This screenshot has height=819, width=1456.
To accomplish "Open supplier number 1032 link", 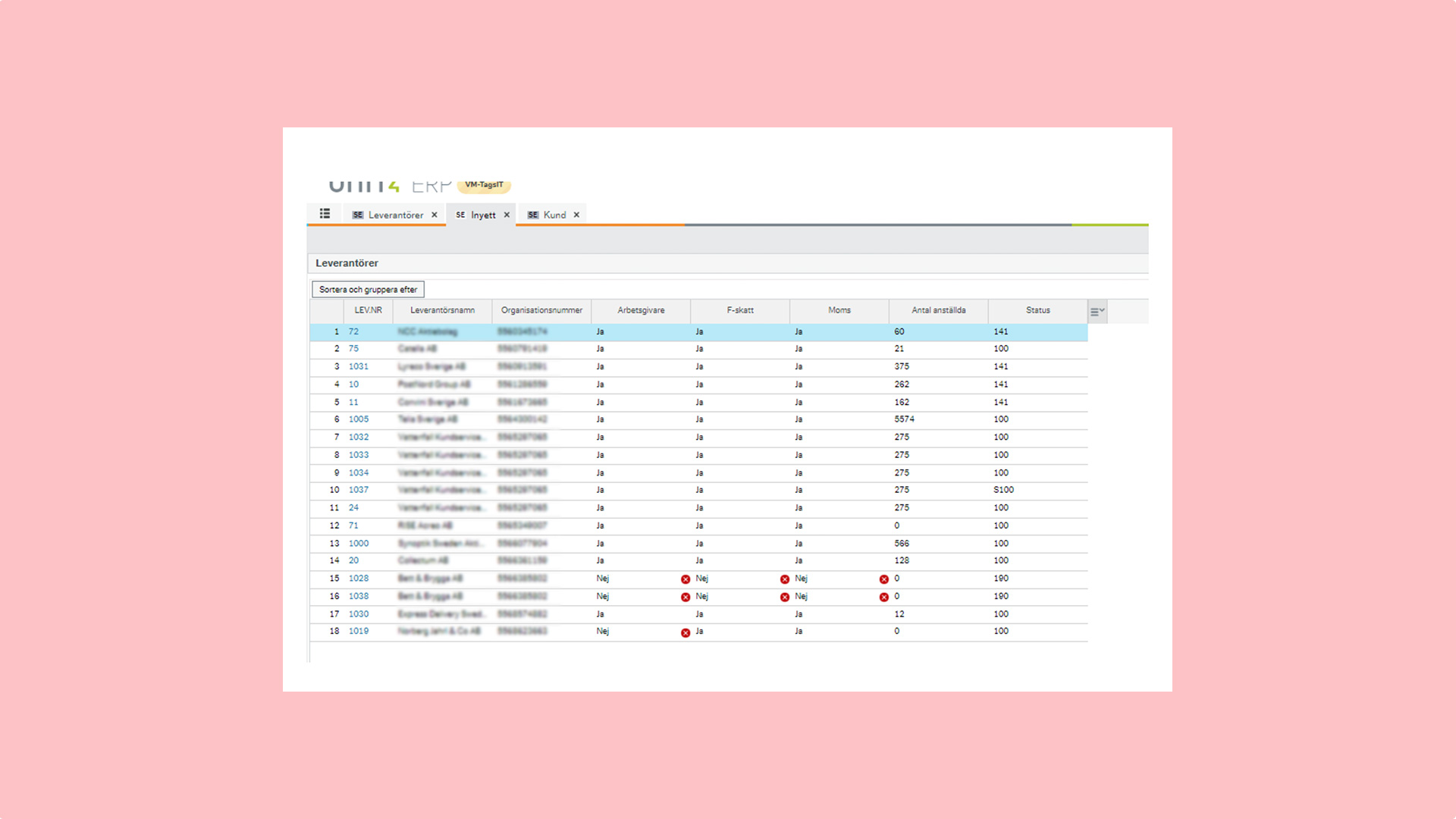I will [x=359, y=437].
